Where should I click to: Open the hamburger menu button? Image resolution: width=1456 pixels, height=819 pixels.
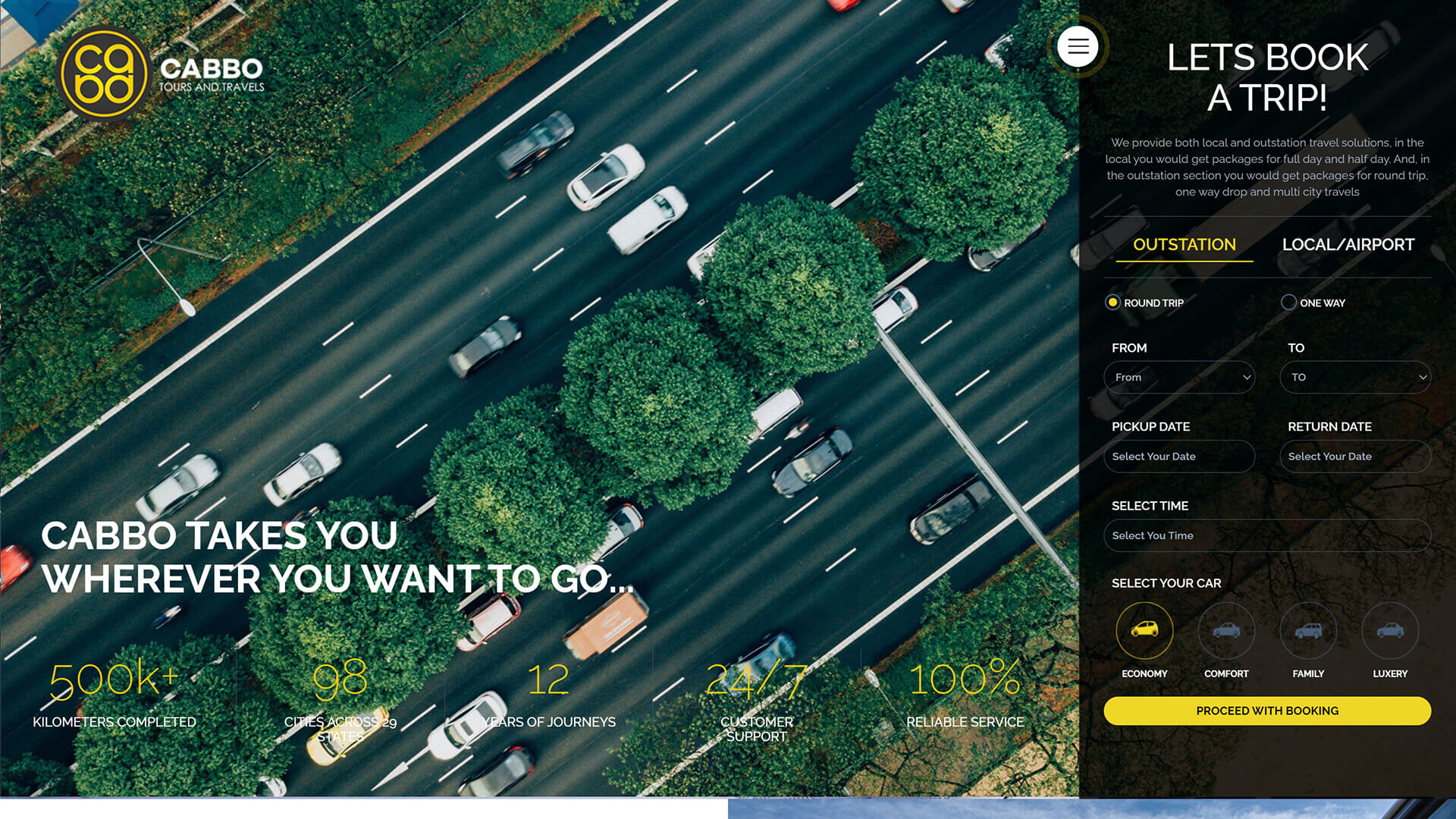1078,46
